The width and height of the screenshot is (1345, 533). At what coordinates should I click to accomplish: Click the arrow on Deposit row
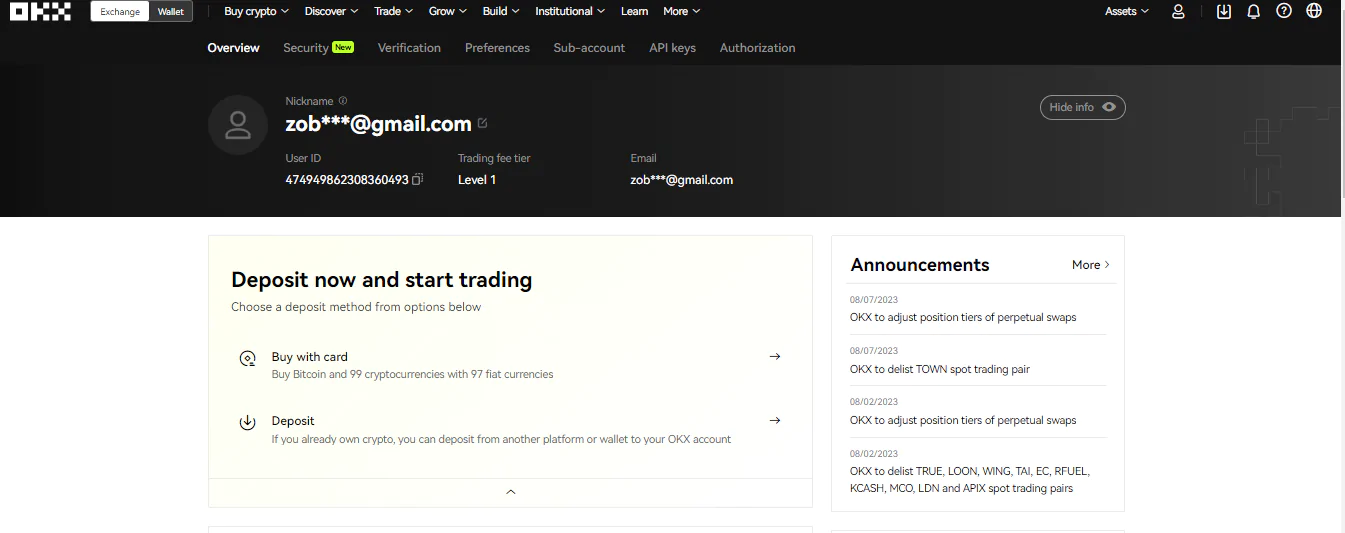click(775, 420)
